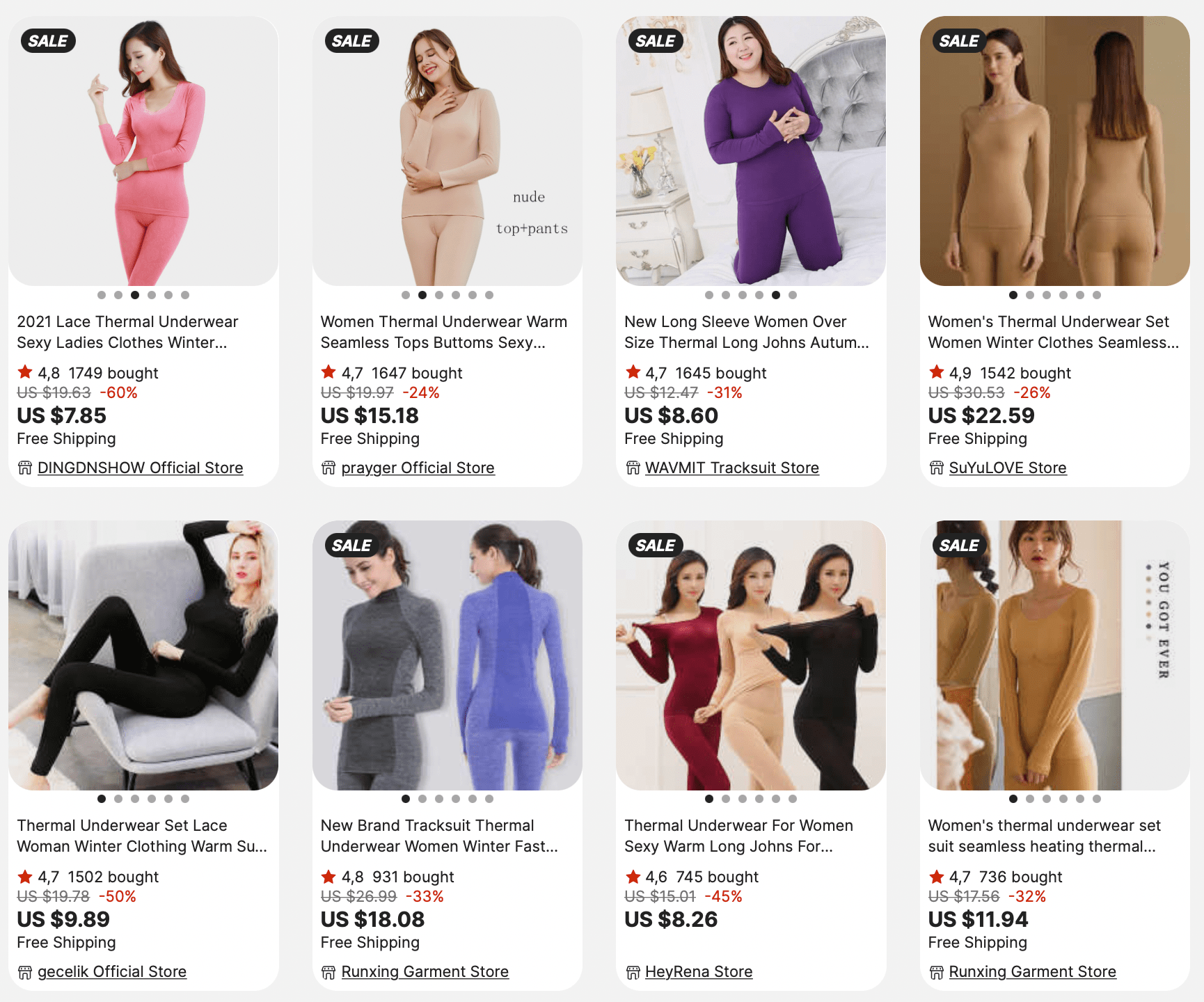
Task: Click store icon beside HeyRena Store
Action: (x=633, y=972)
